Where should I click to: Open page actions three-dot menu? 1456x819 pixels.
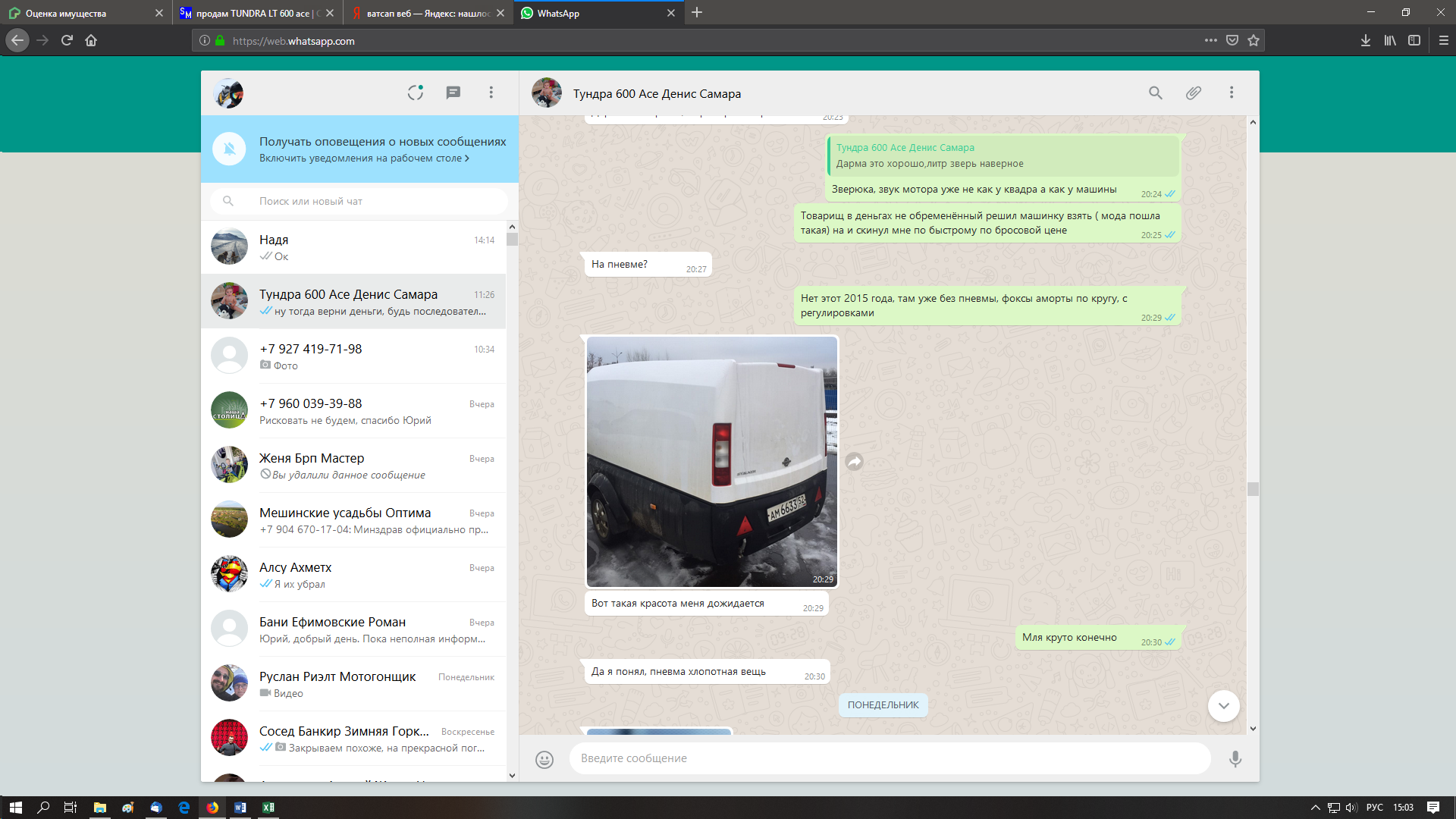coord(1211,40)
